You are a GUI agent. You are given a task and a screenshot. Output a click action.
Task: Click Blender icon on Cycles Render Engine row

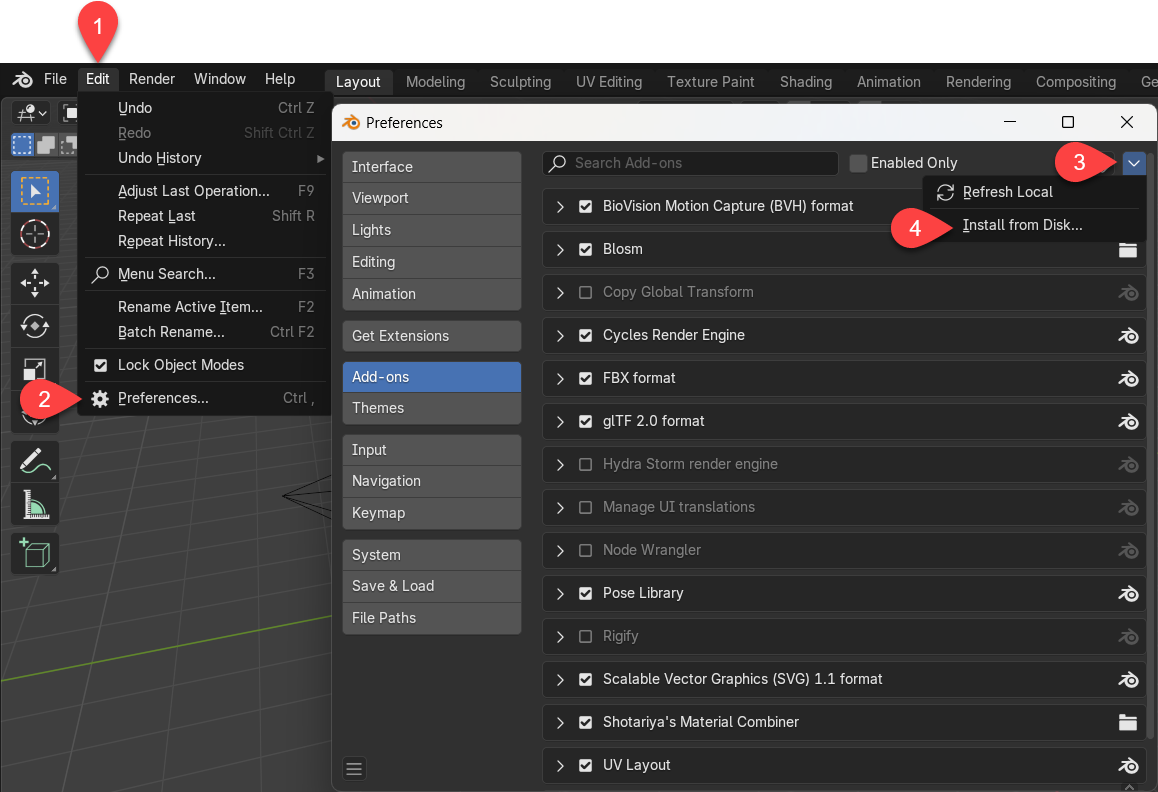click(1128, 335)
